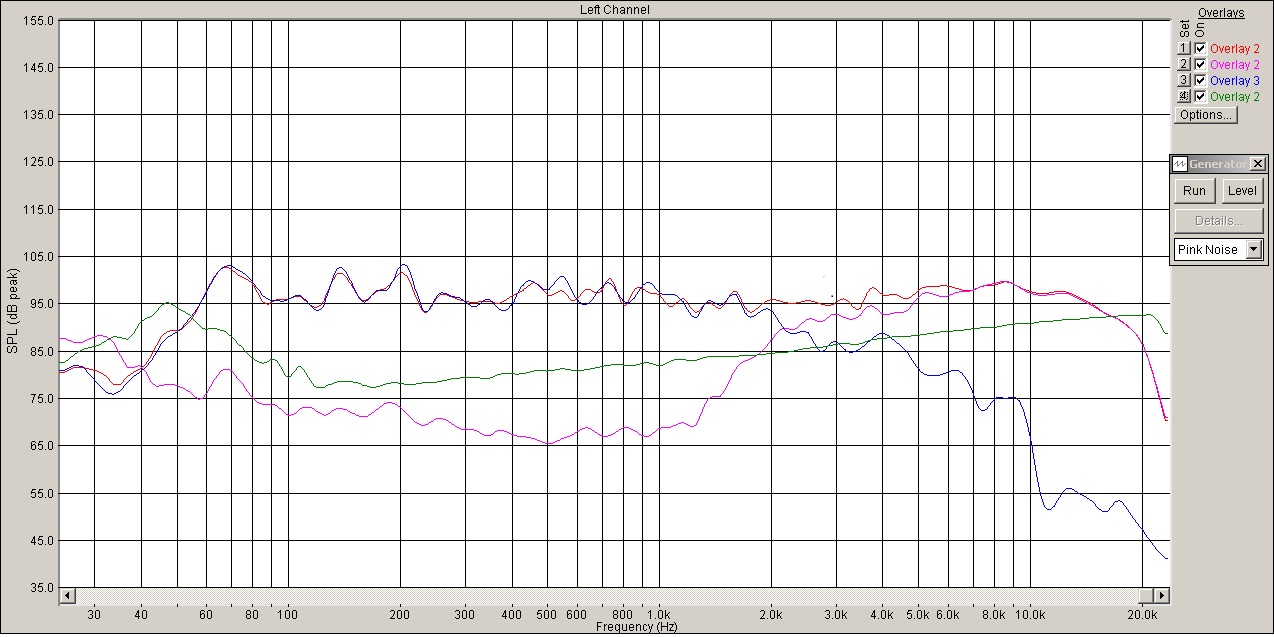1274x637 pixels.
Task: Click overlay Set button 1
Action: pyautogui.click(x=1183, y=48)
